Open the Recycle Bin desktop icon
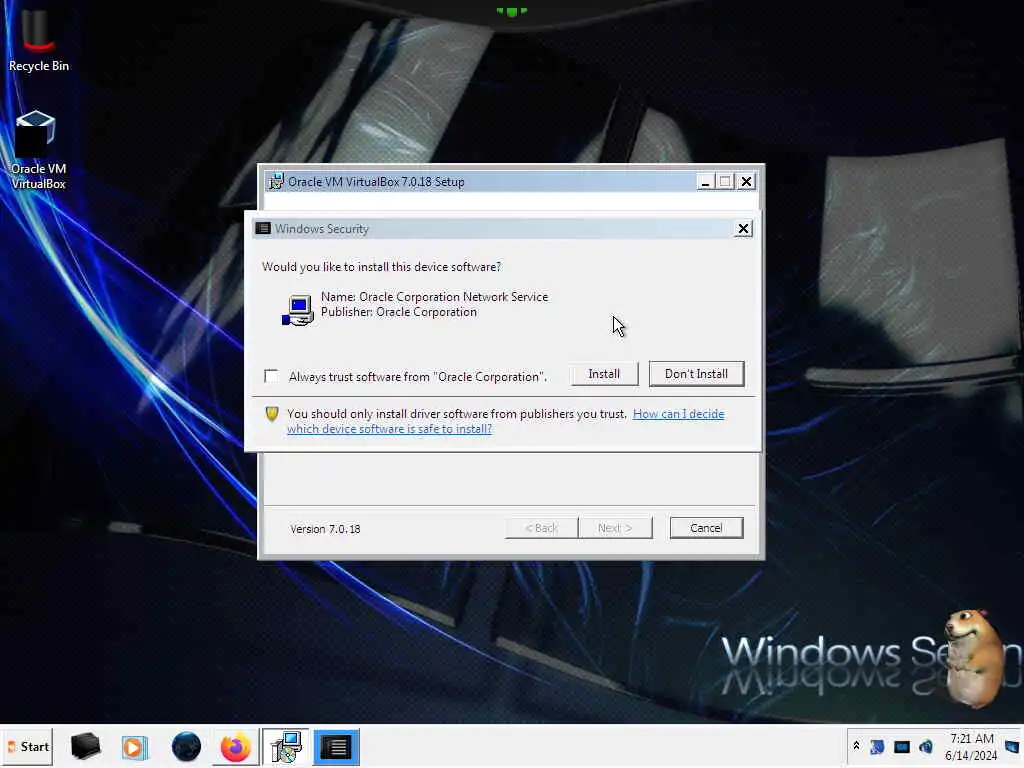 coord(38,39)
